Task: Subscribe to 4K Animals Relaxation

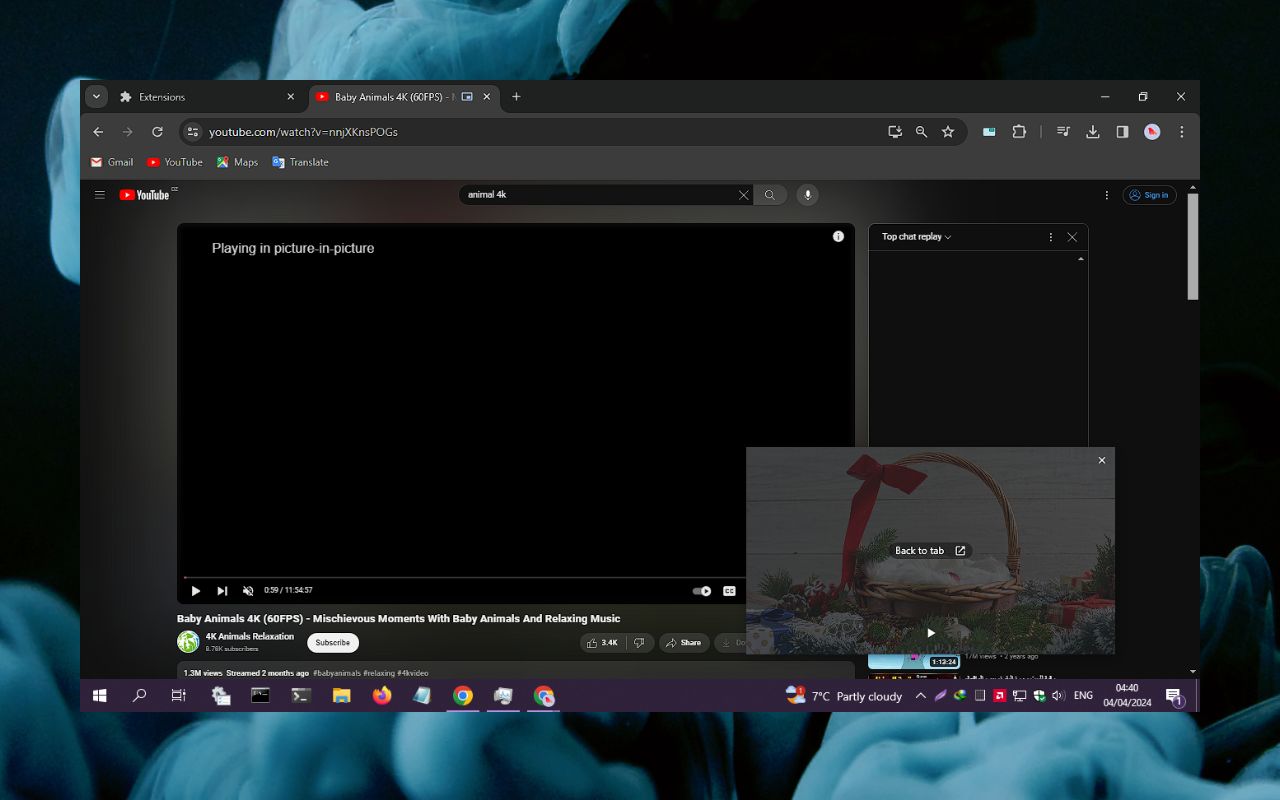Action: pyautogui.click(x=332, y=642)
